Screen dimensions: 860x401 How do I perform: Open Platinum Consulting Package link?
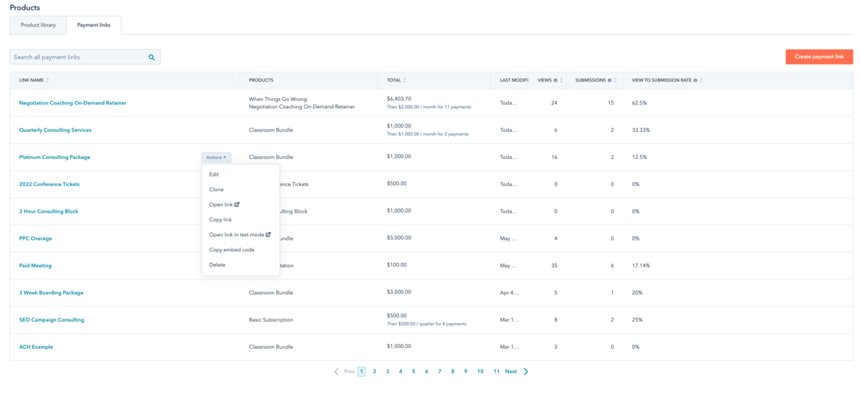pyautogui.click(x=54, y=157)
